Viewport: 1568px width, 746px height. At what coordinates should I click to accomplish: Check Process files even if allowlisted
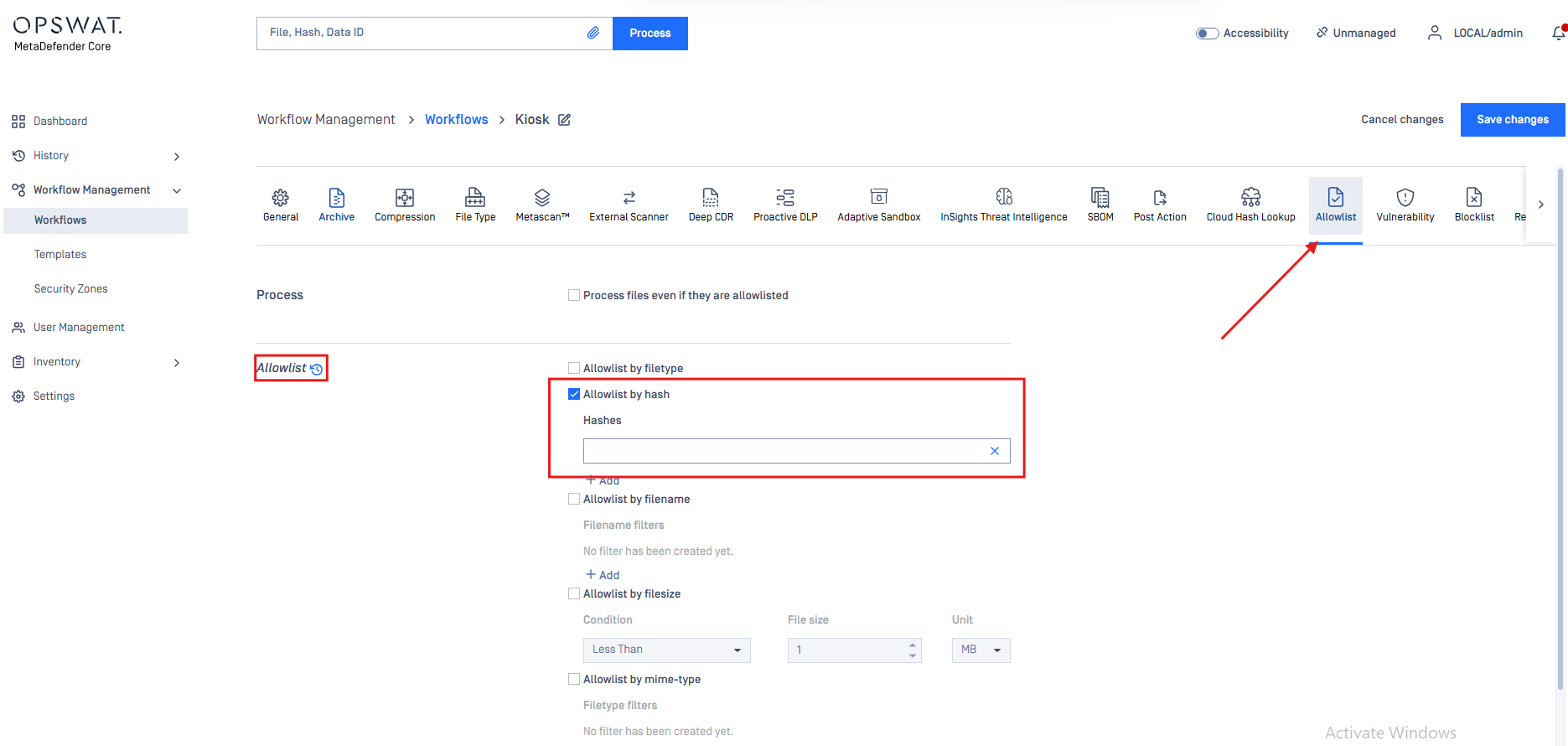(574, 295)
